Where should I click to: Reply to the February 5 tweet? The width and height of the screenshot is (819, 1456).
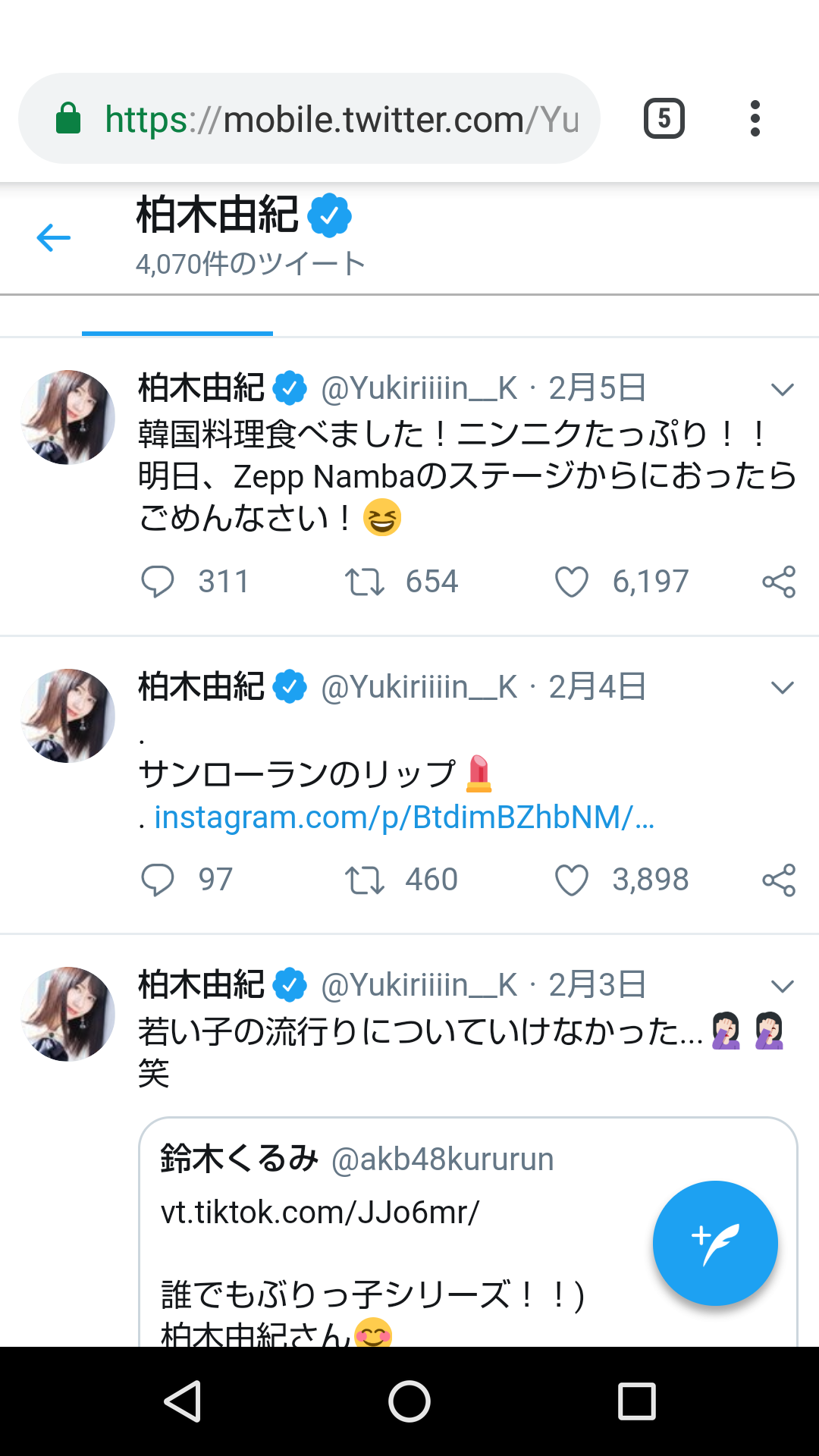(x=158, y=582)
